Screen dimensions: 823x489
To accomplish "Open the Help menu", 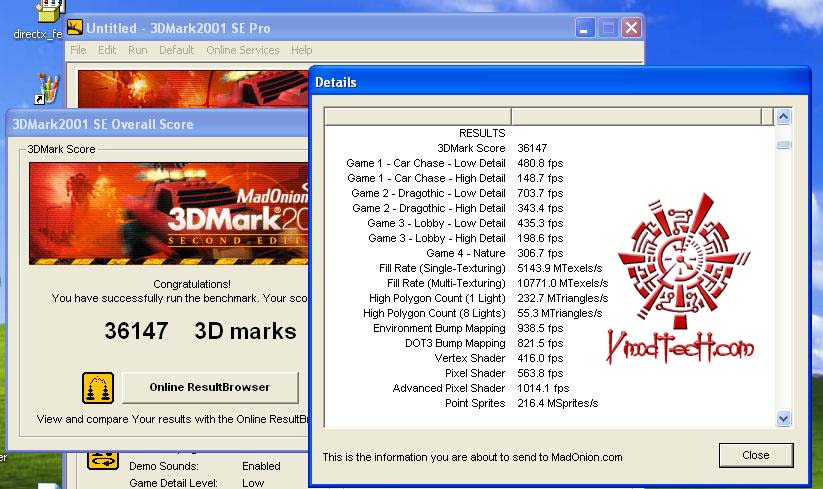I will point(302,50).
